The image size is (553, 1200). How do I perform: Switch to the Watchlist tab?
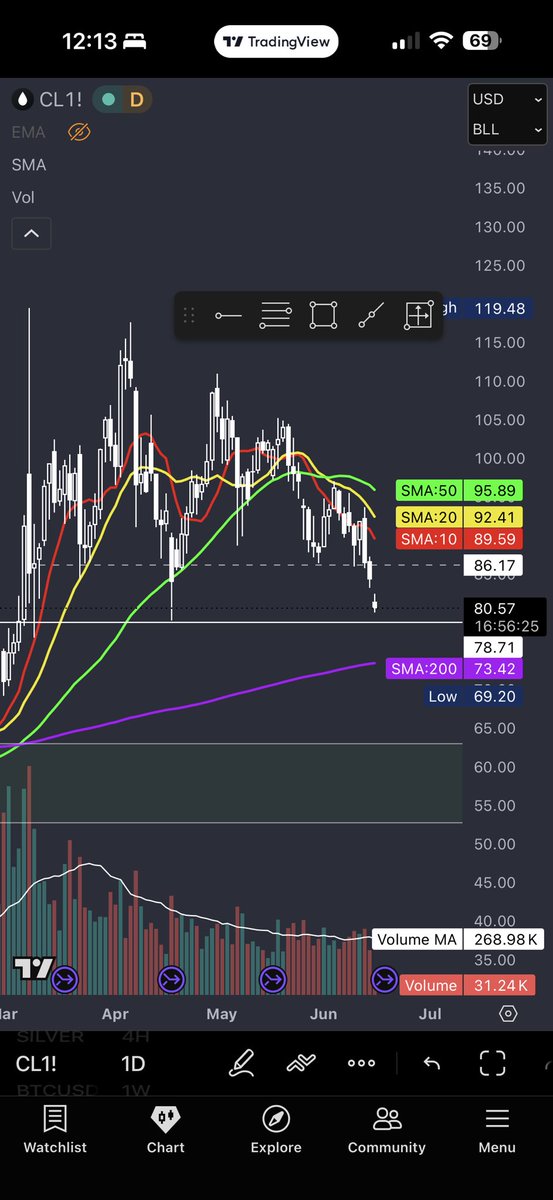tap(55, 1130)
